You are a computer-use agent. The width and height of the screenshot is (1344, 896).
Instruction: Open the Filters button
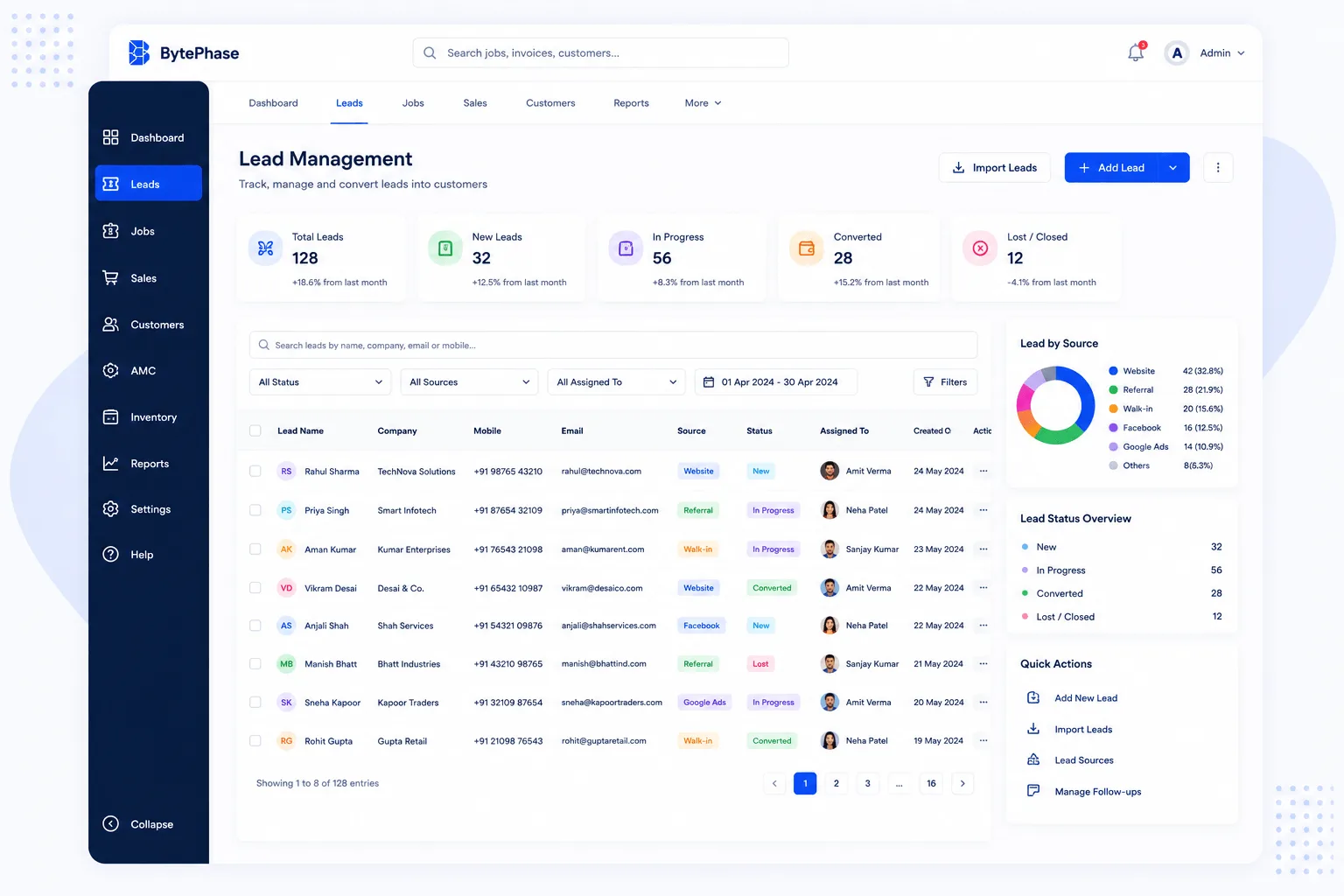945,382
